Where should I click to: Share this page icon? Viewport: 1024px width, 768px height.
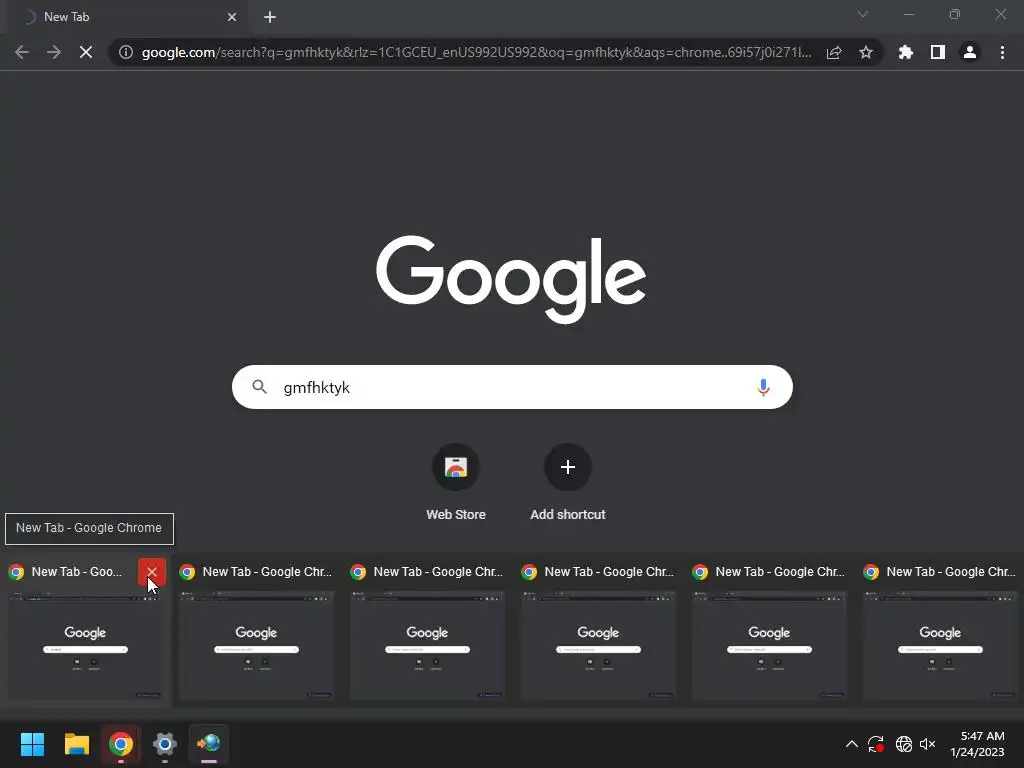834,52
